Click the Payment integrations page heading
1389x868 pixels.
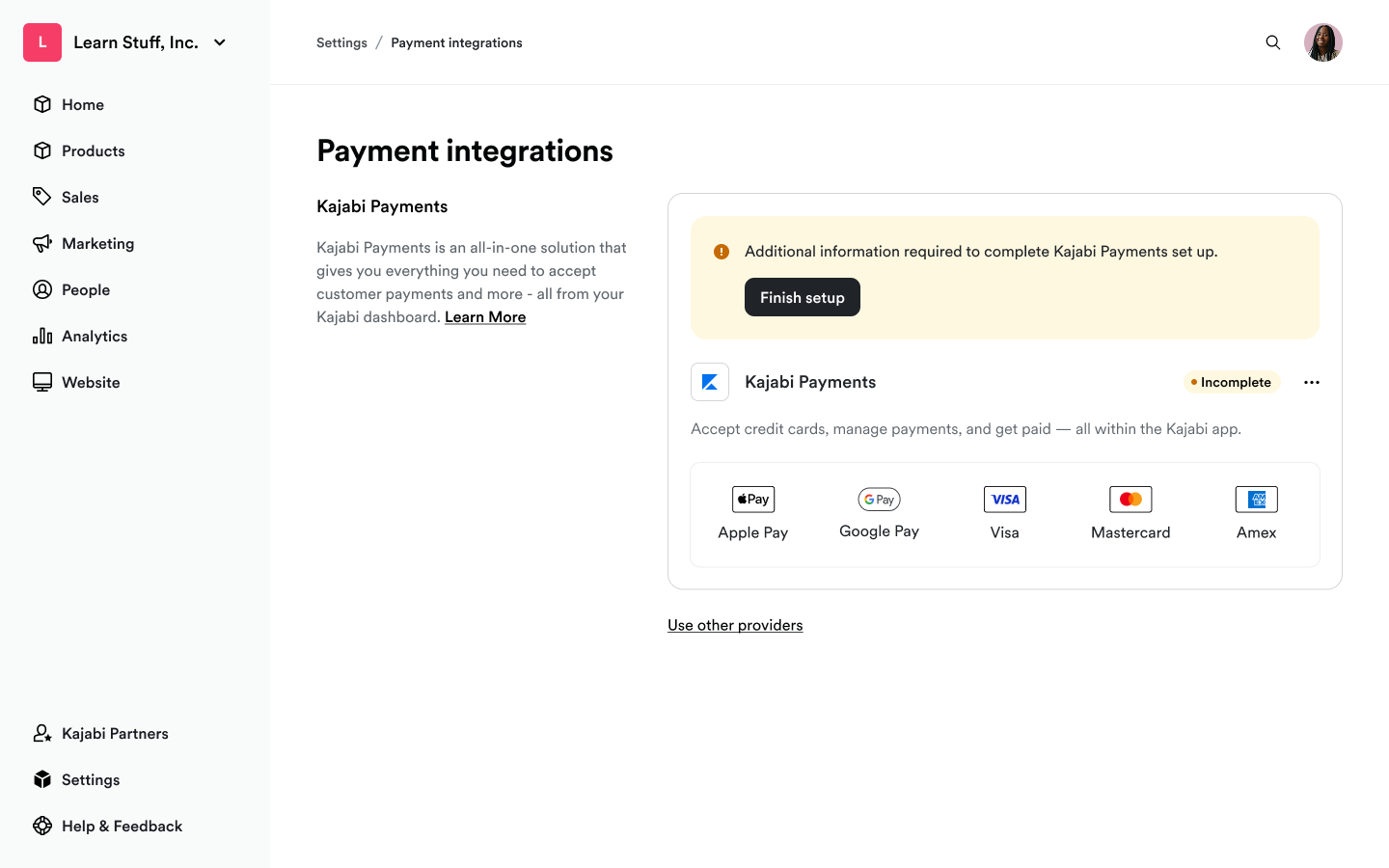click(x=465, y=150)
